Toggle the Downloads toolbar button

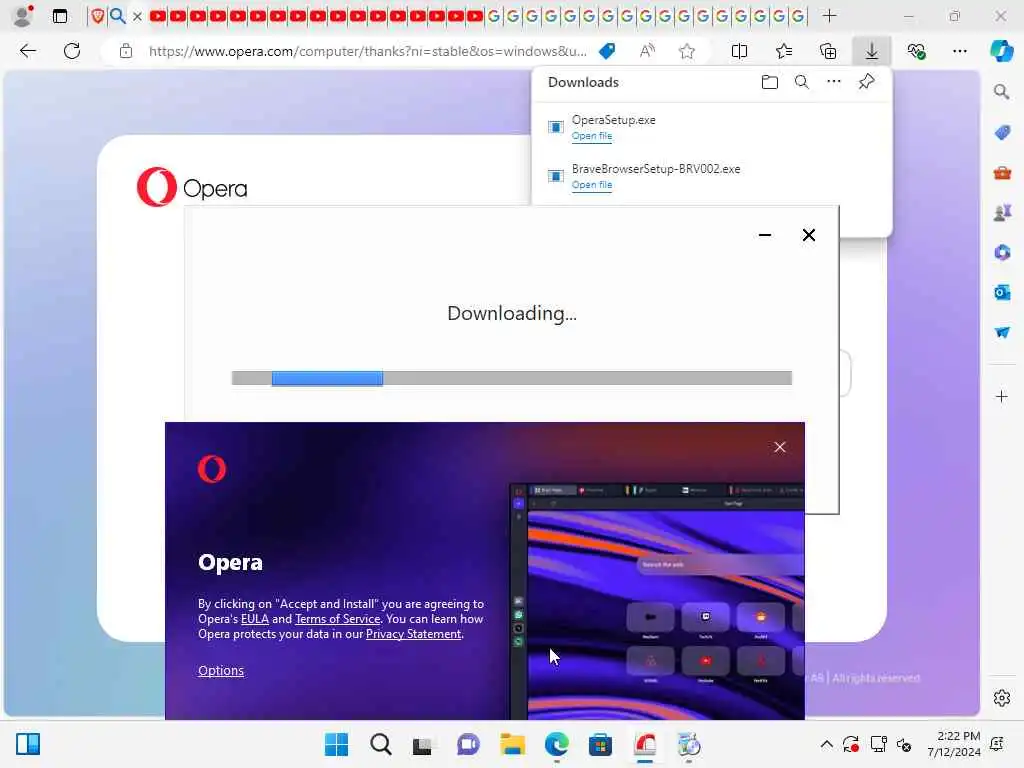coord(872,51)
